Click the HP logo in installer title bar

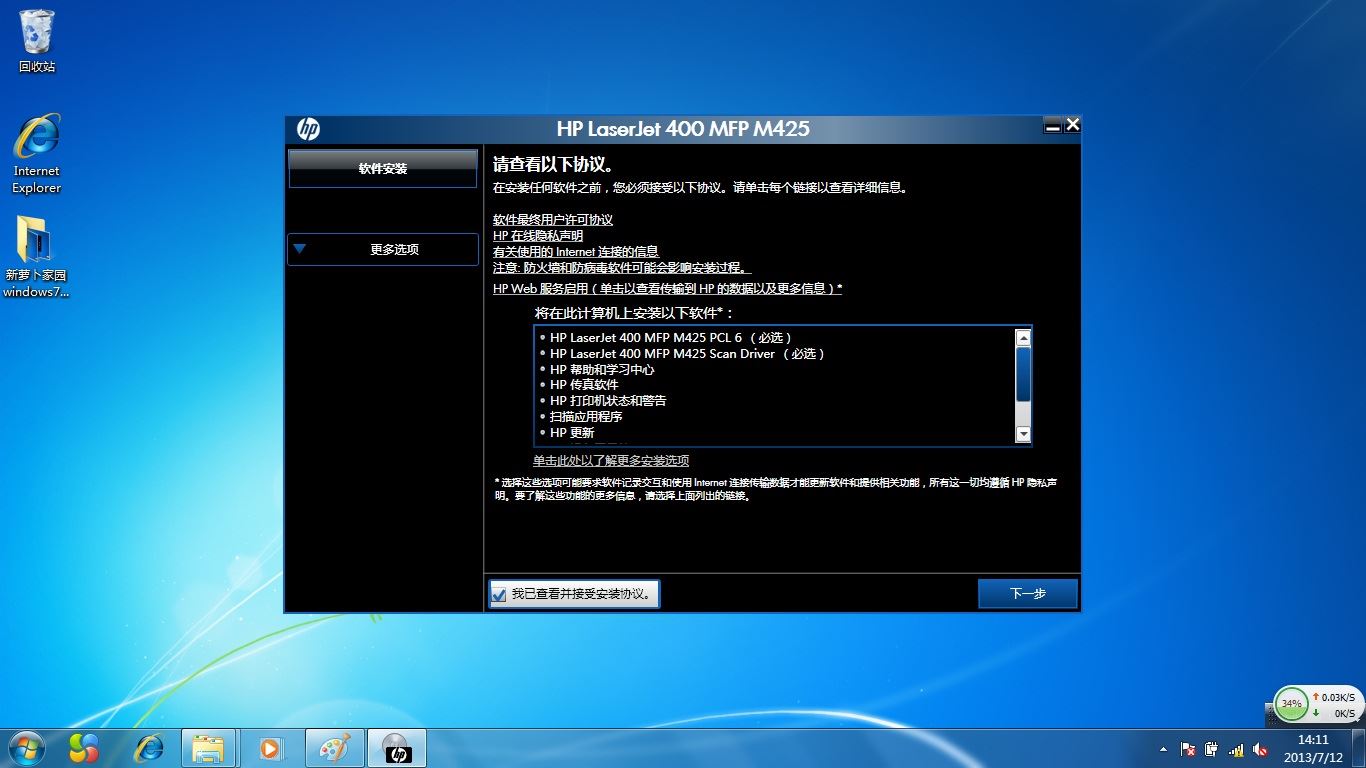(x=308, y=129)
